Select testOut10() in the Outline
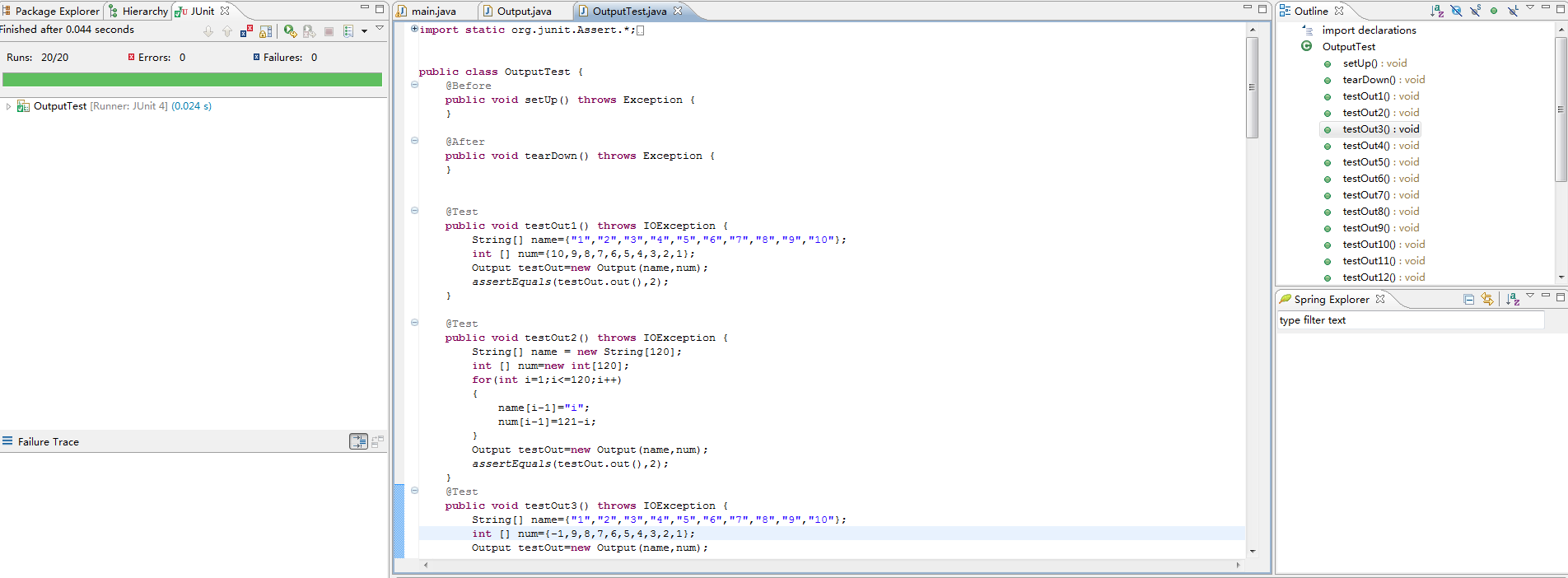This screenshot has height=578, width=1568. [1384, 245]
